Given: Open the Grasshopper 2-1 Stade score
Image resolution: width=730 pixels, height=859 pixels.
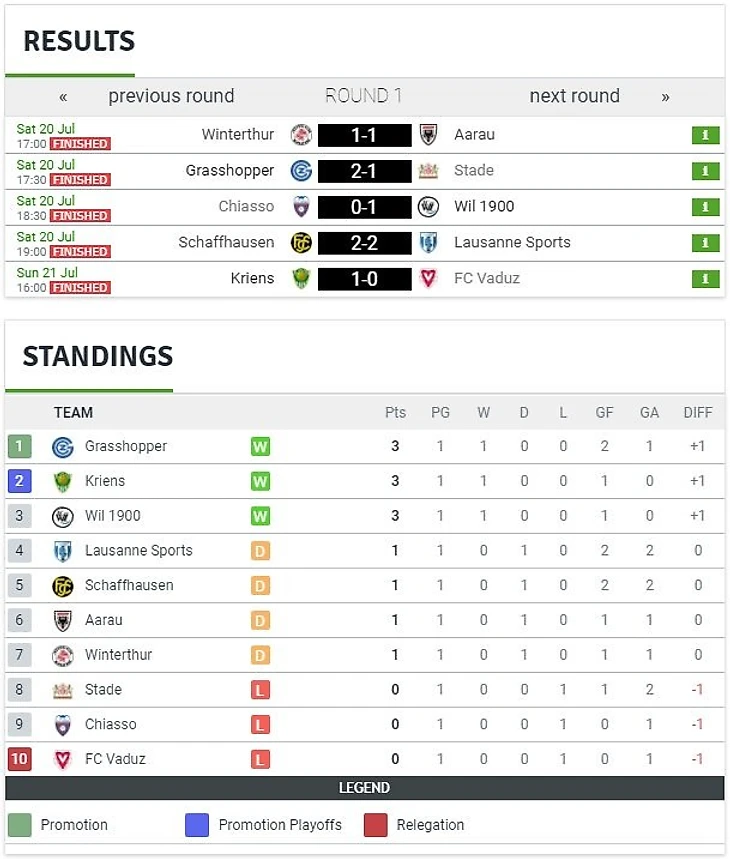Looking at the screenshot, I should pyautogui.click(x=364, y=171).
